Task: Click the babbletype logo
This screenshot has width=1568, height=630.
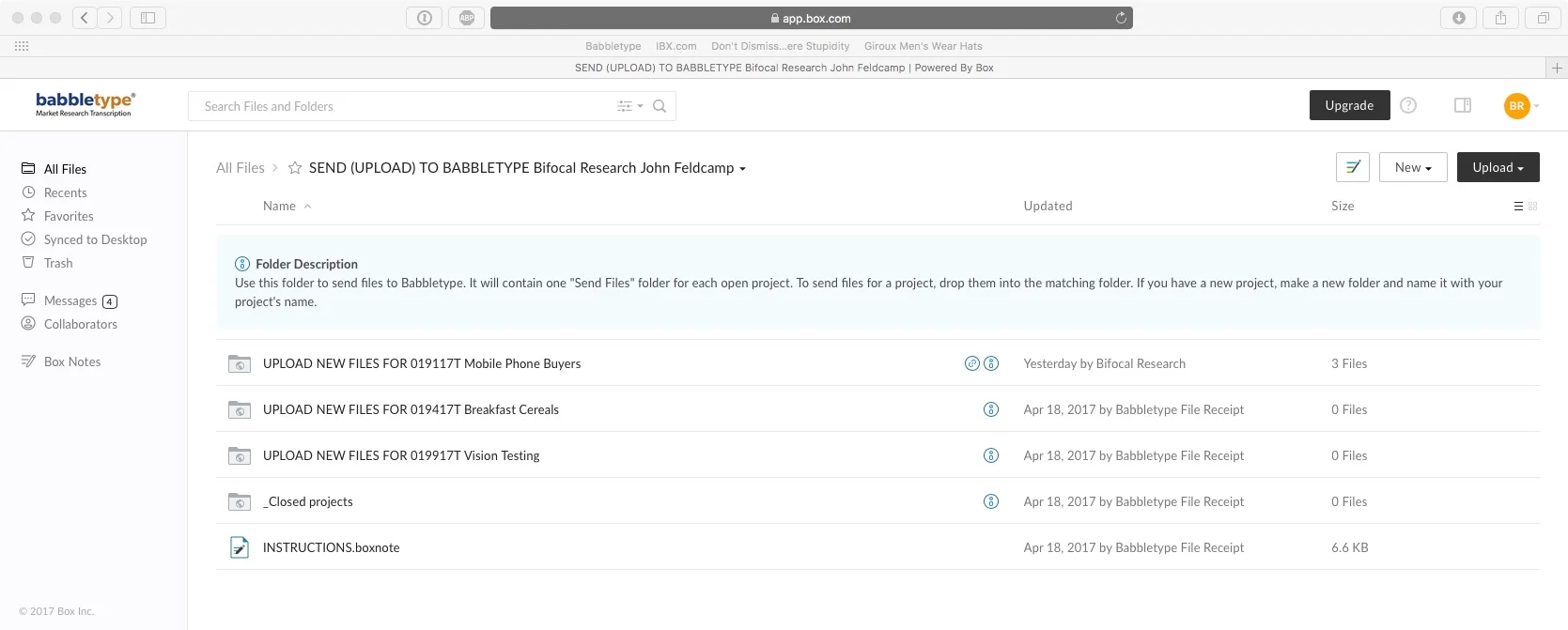Action: point(85,104)
